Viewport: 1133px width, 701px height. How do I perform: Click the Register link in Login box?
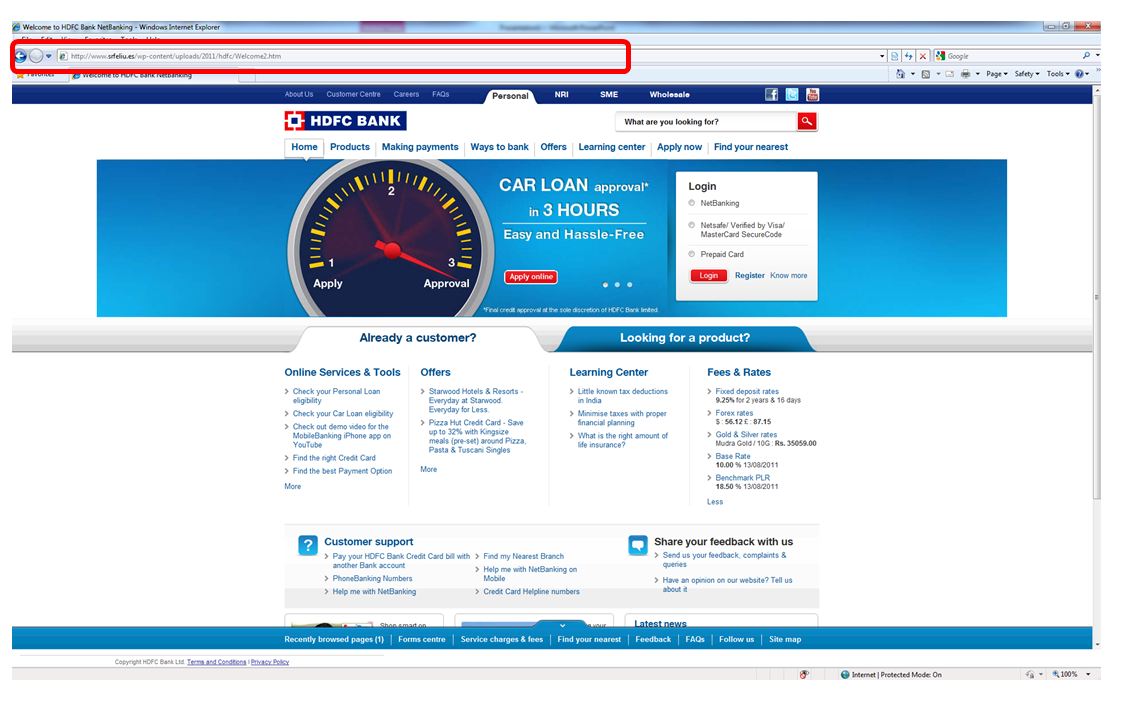(x=749, y=275)
